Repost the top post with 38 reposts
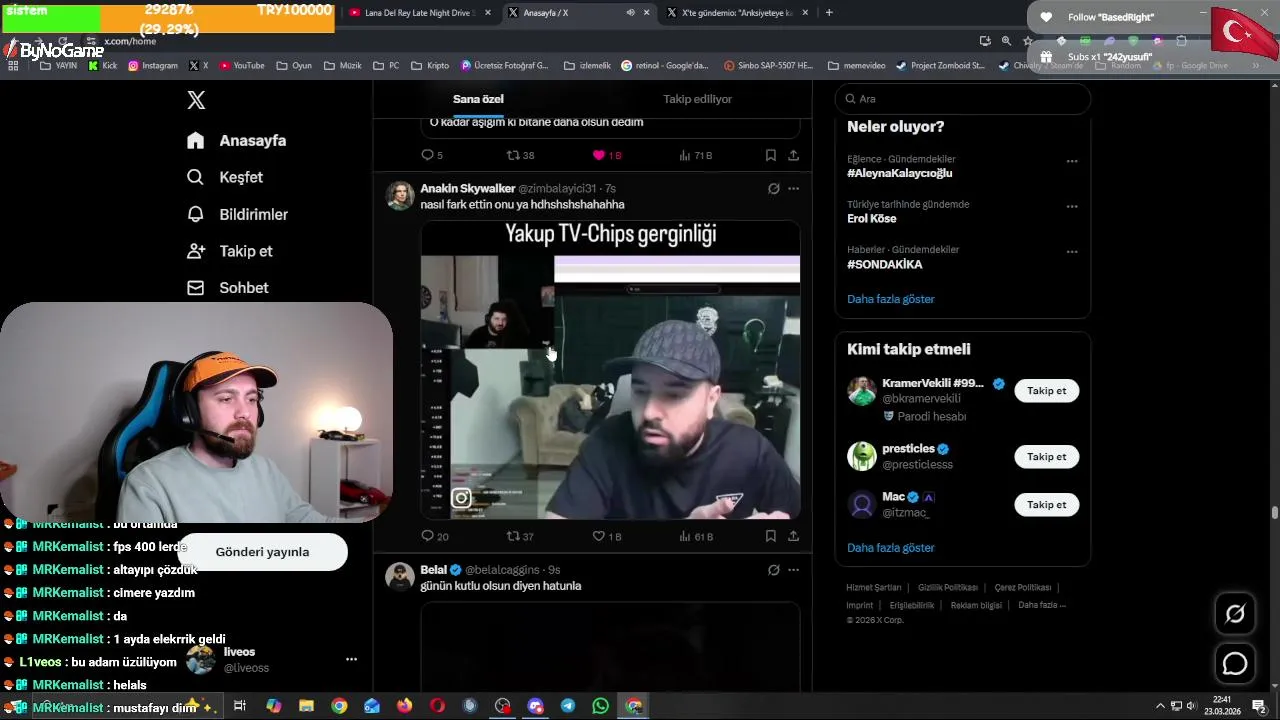The image size is (1280, 720). coord(520,155)
